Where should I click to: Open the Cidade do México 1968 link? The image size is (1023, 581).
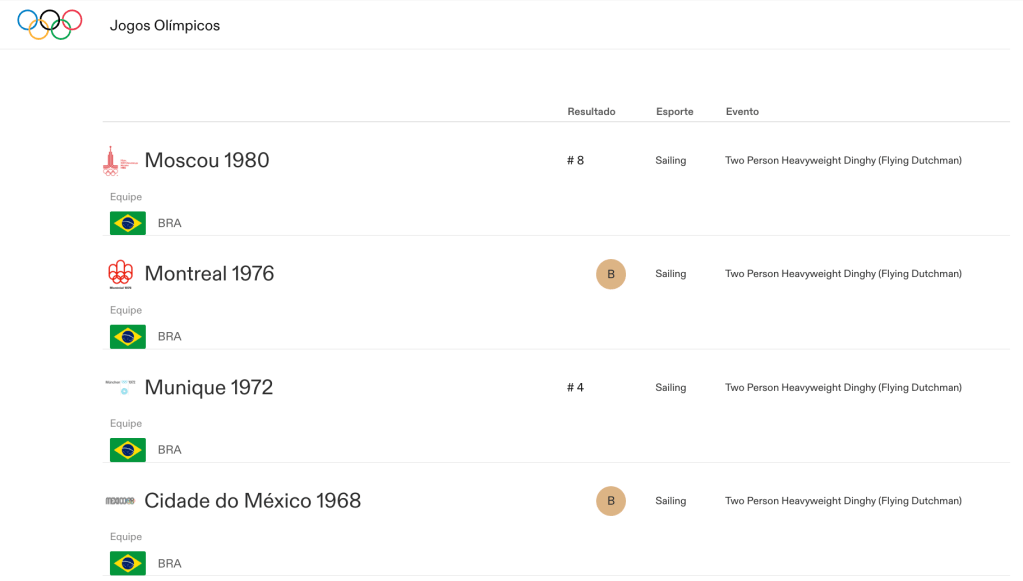coord(252,501)
